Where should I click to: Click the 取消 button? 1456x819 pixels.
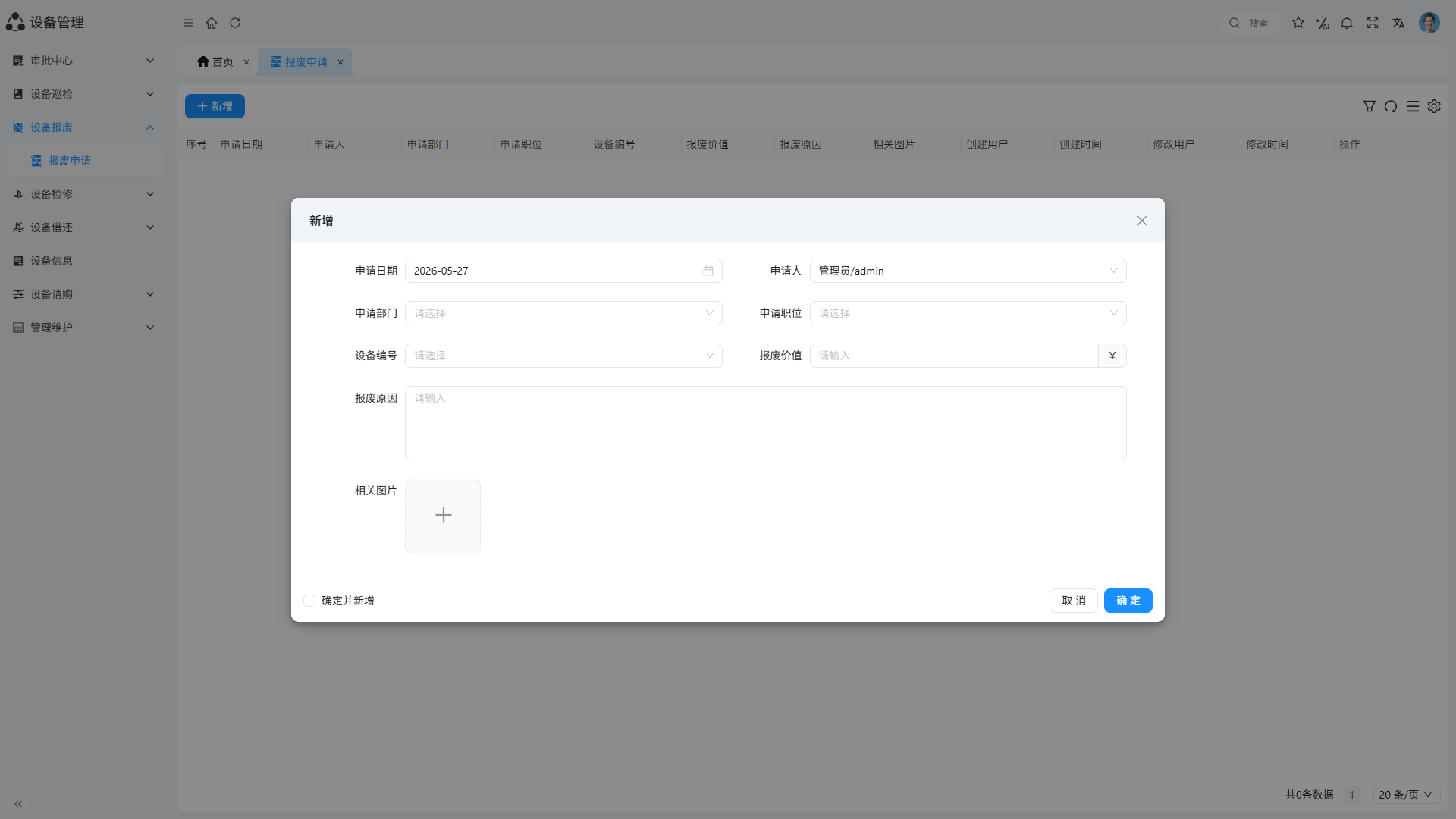coord(1074,601)
